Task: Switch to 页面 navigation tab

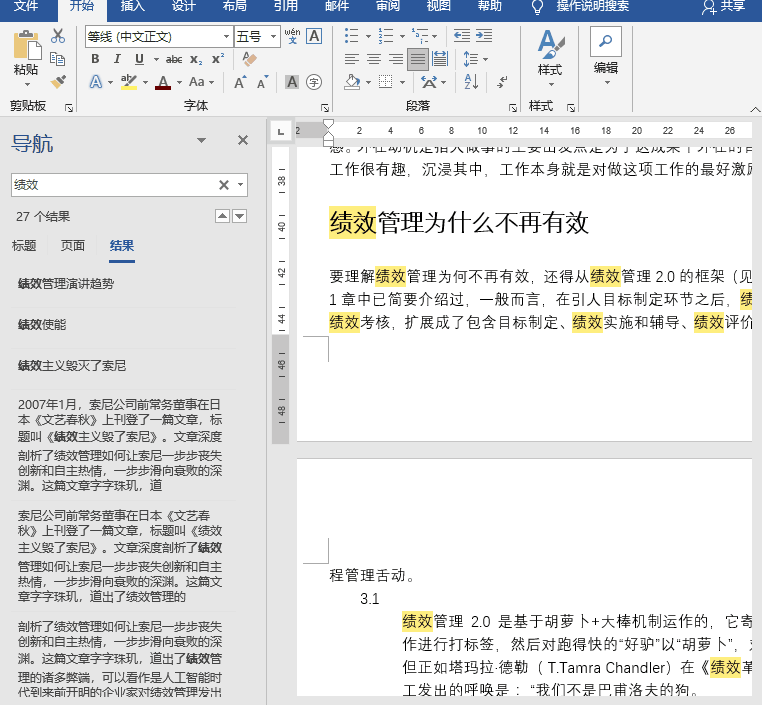Action: click(73, 246)
